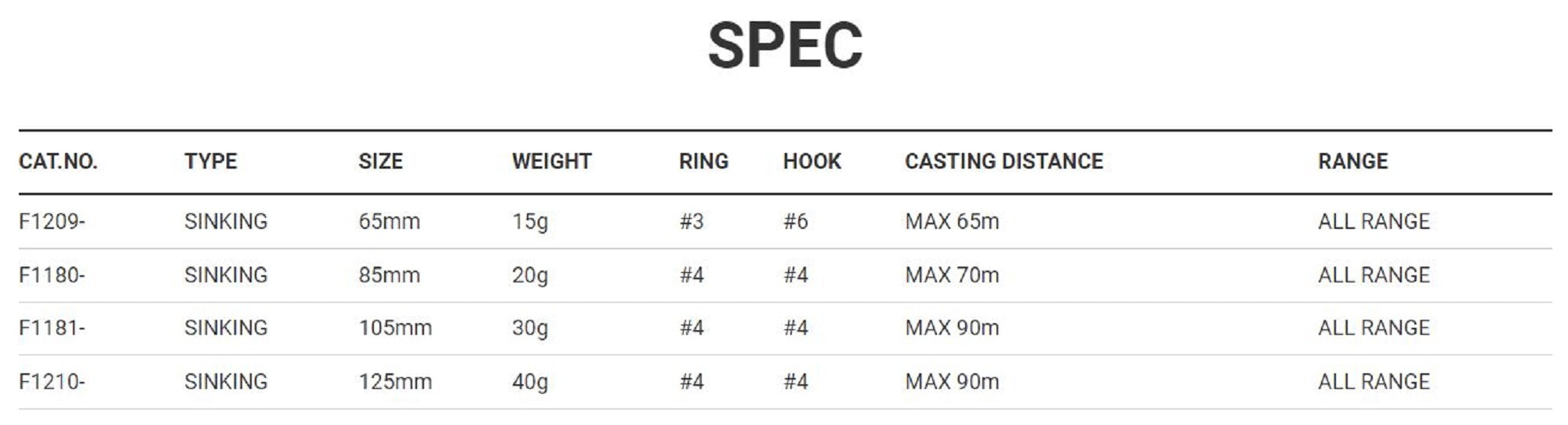Image resolution: width=1568 pixels, height=425 pixels.
Task: Click the CASTING DISTANCE column header
Action: tap(1004, 162)
